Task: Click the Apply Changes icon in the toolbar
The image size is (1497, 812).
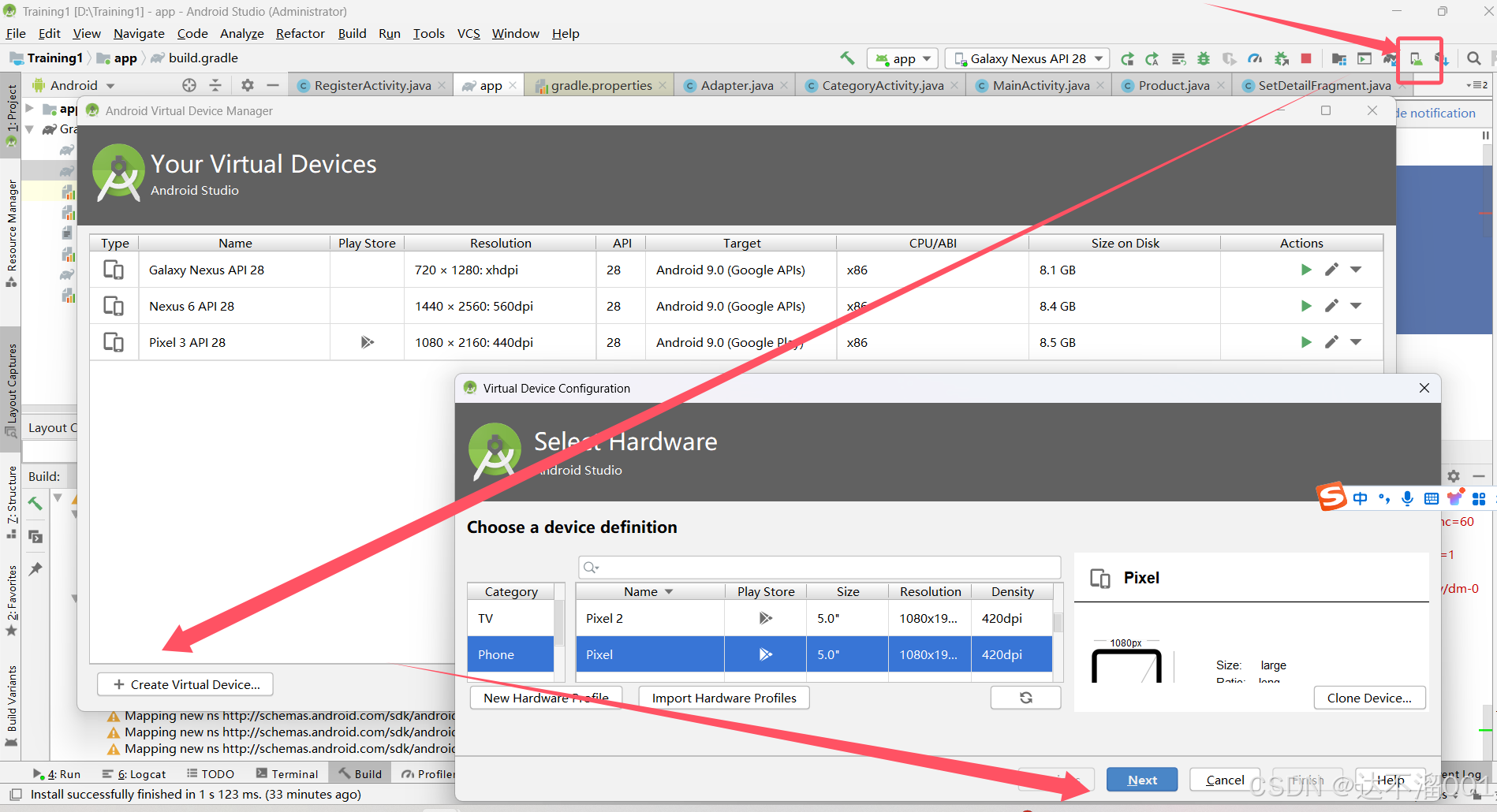Action: (1127, 58)
